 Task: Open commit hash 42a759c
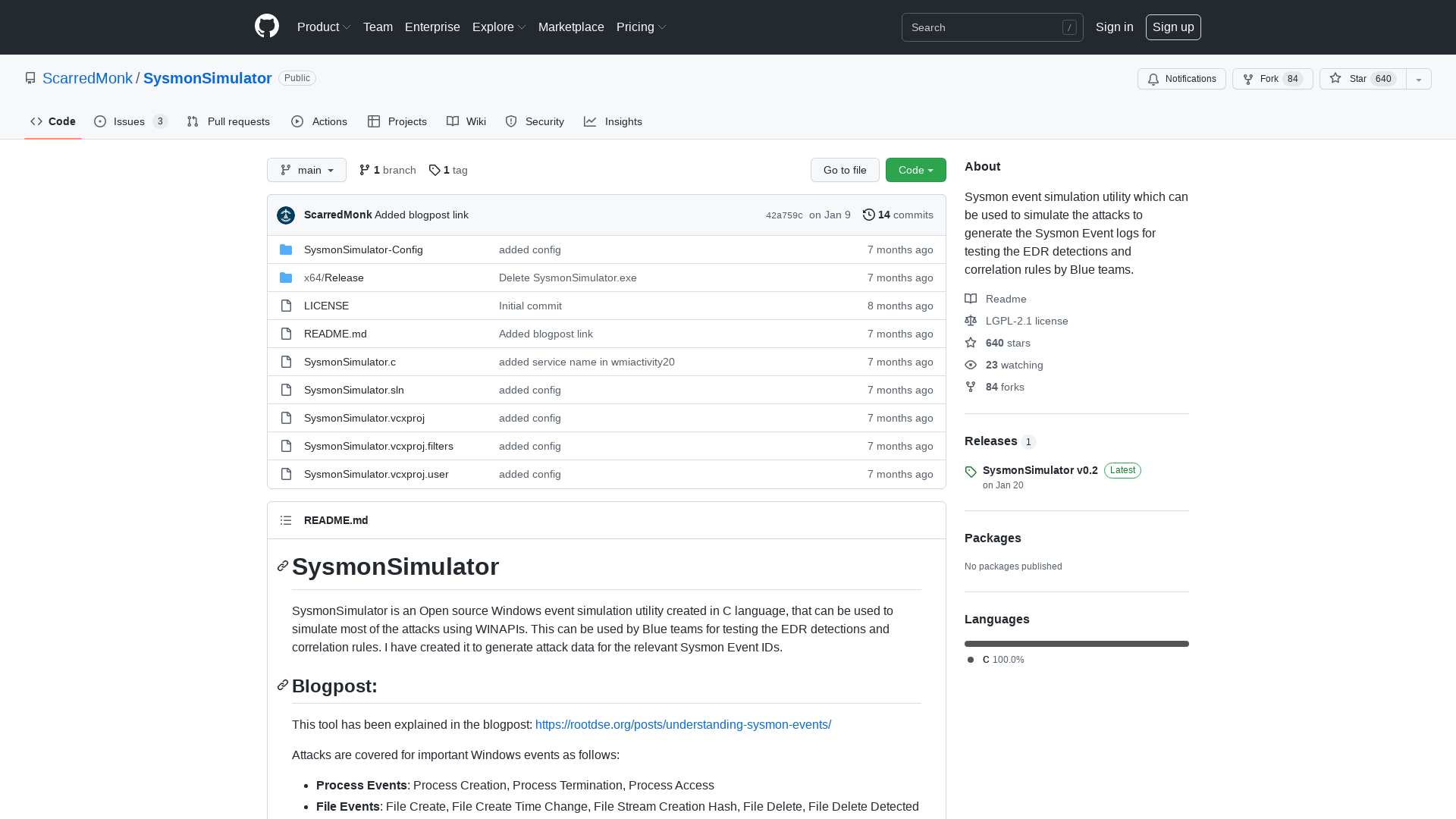pos(784,215)
